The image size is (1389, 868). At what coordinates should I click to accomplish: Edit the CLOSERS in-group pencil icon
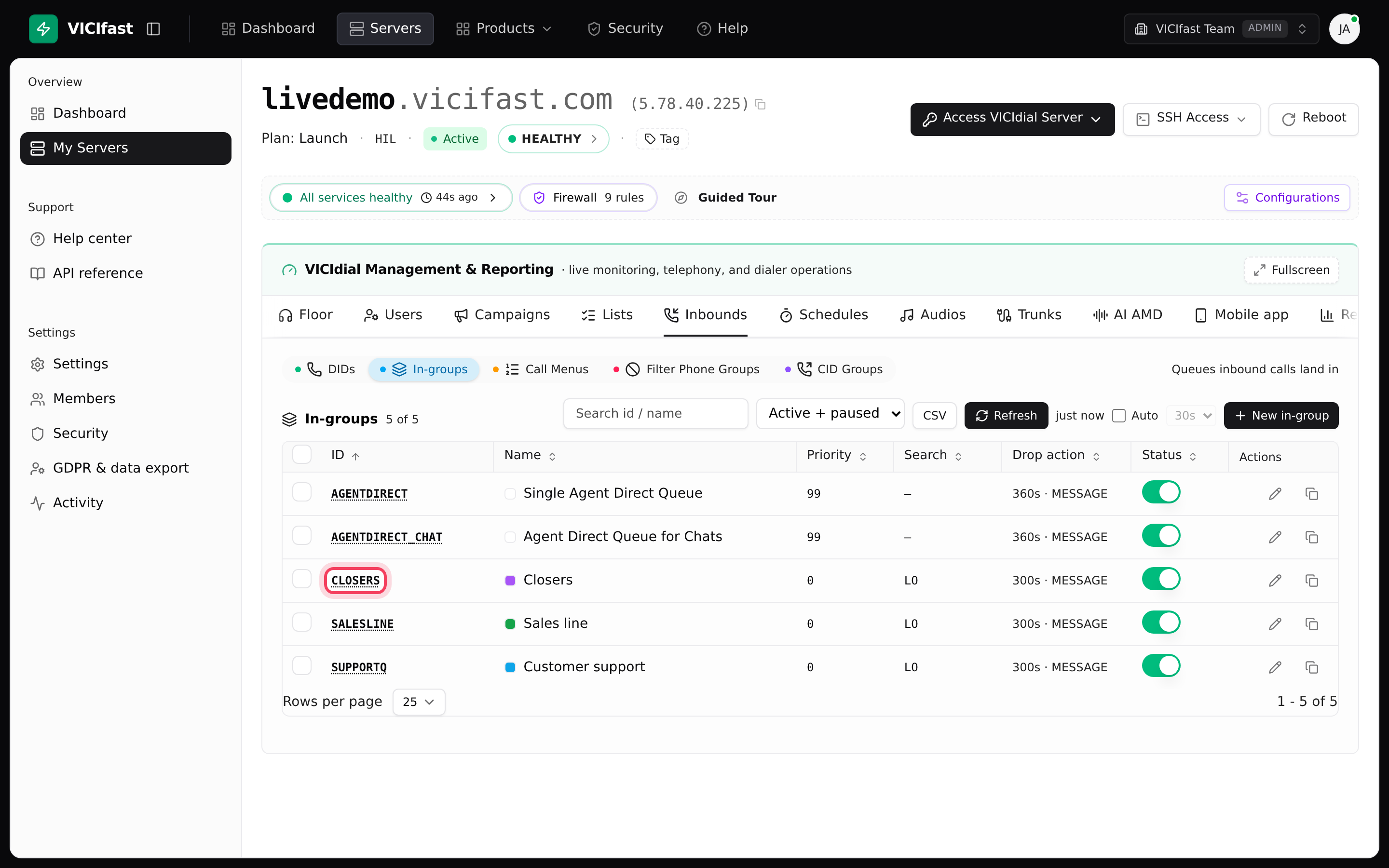click(1275, 581)
